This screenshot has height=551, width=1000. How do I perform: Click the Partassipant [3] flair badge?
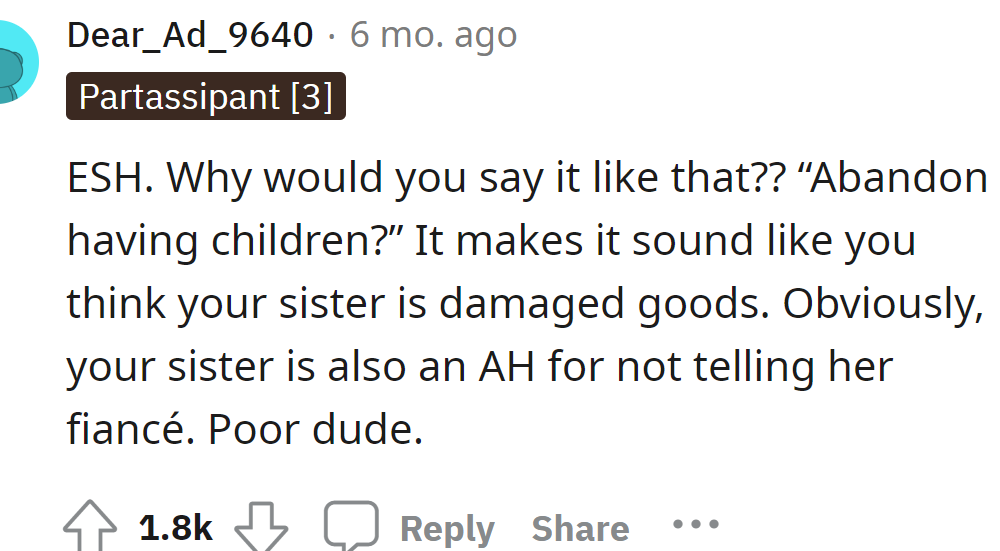[206, 96]
